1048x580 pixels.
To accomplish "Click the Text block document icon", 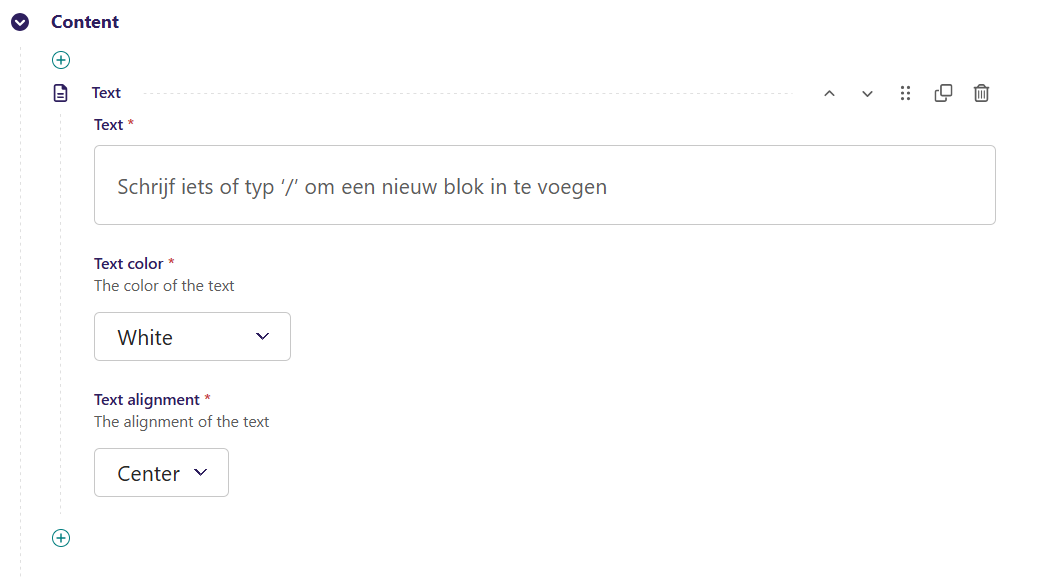I will 61,93.
